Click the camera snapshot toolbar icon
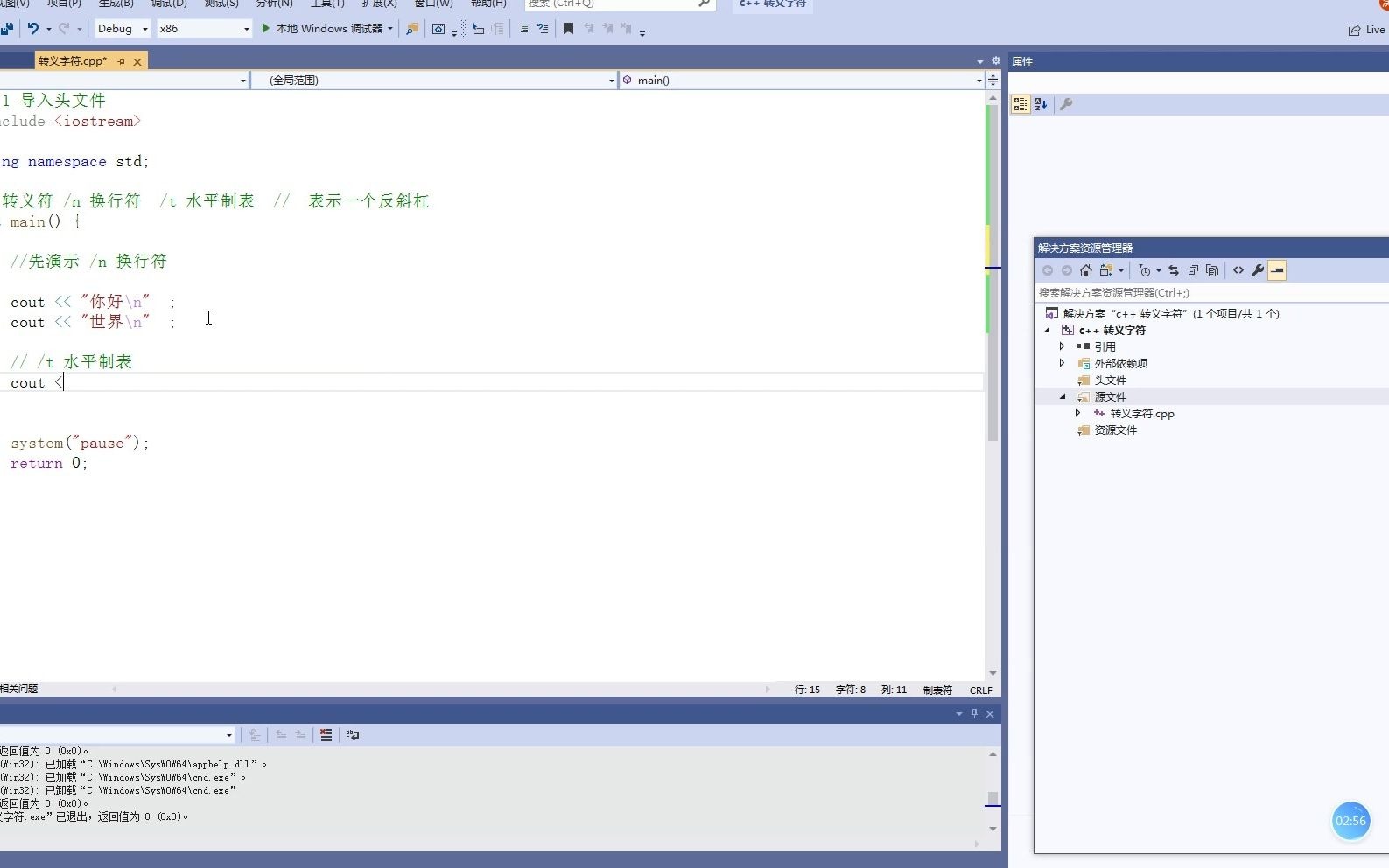The width and height of the screenshot is (1389, 868). click(438, 29)
